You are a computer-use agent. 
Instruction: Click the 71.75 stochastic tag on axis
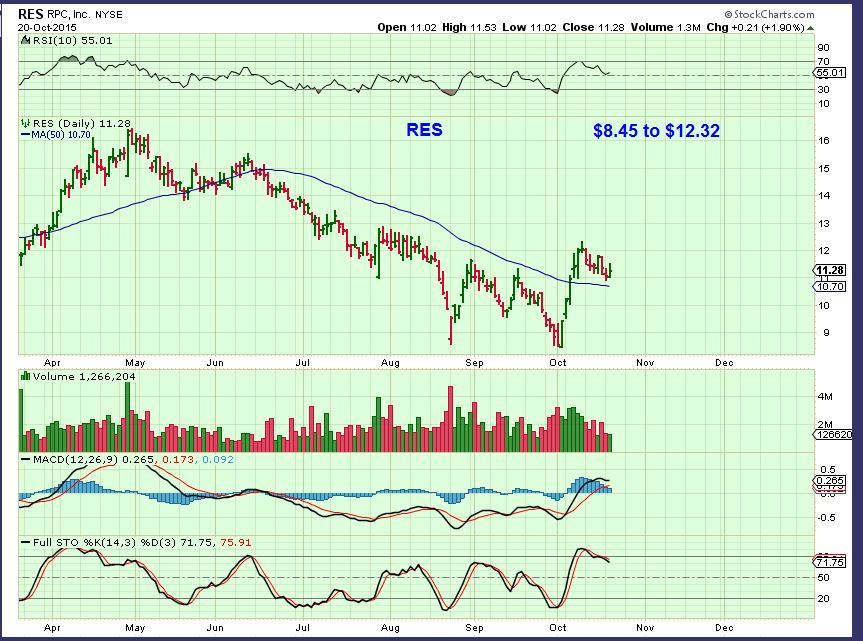[829, 562]
